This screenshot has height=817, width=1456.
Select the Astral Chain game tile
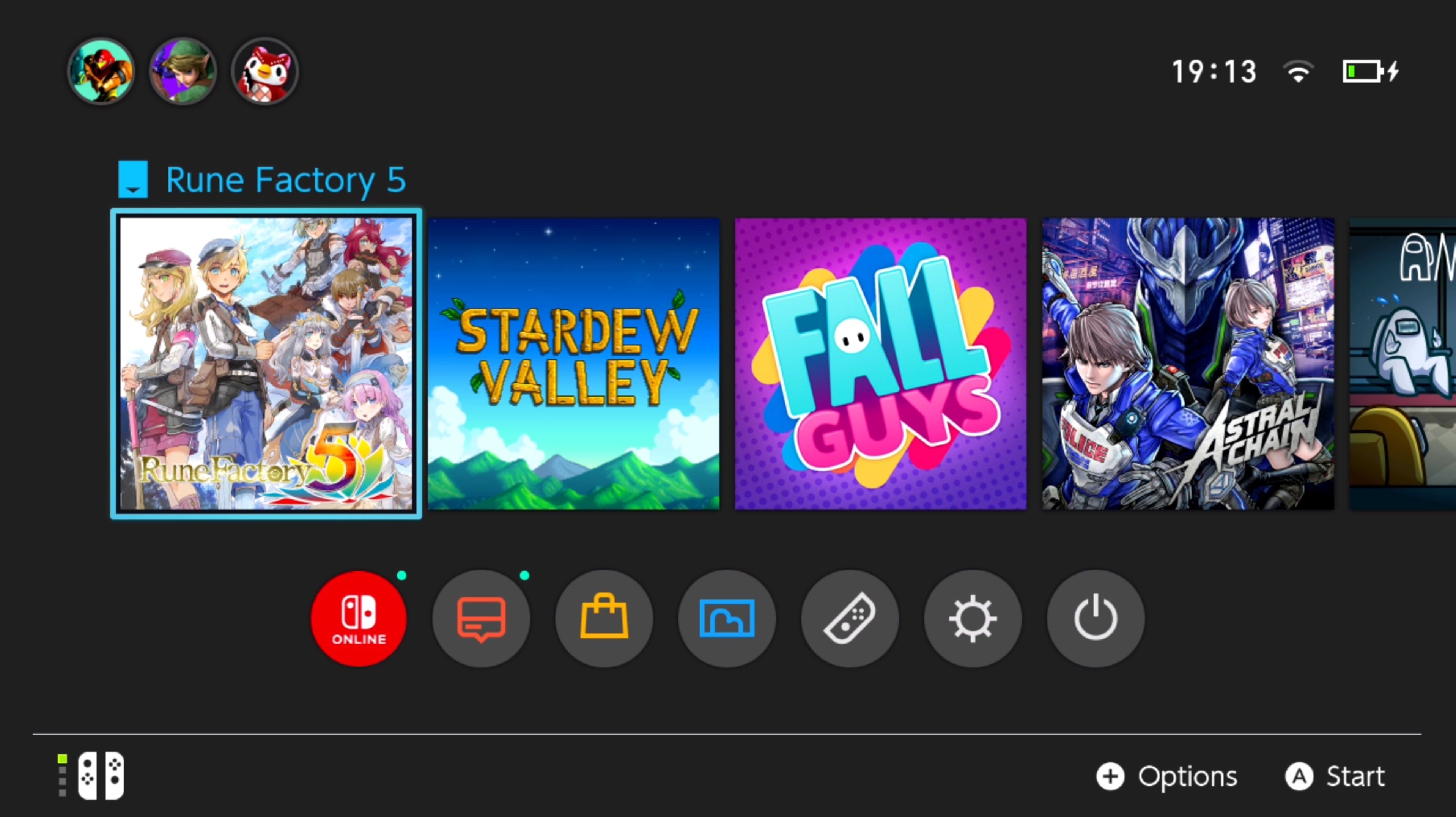(x=1188, y=364)
